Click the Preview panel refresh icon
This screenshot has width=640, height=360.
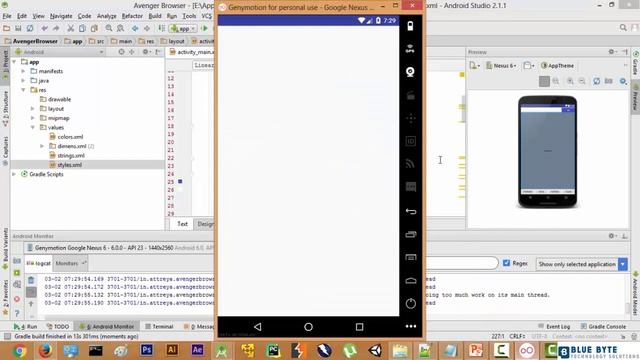[596, 81]
